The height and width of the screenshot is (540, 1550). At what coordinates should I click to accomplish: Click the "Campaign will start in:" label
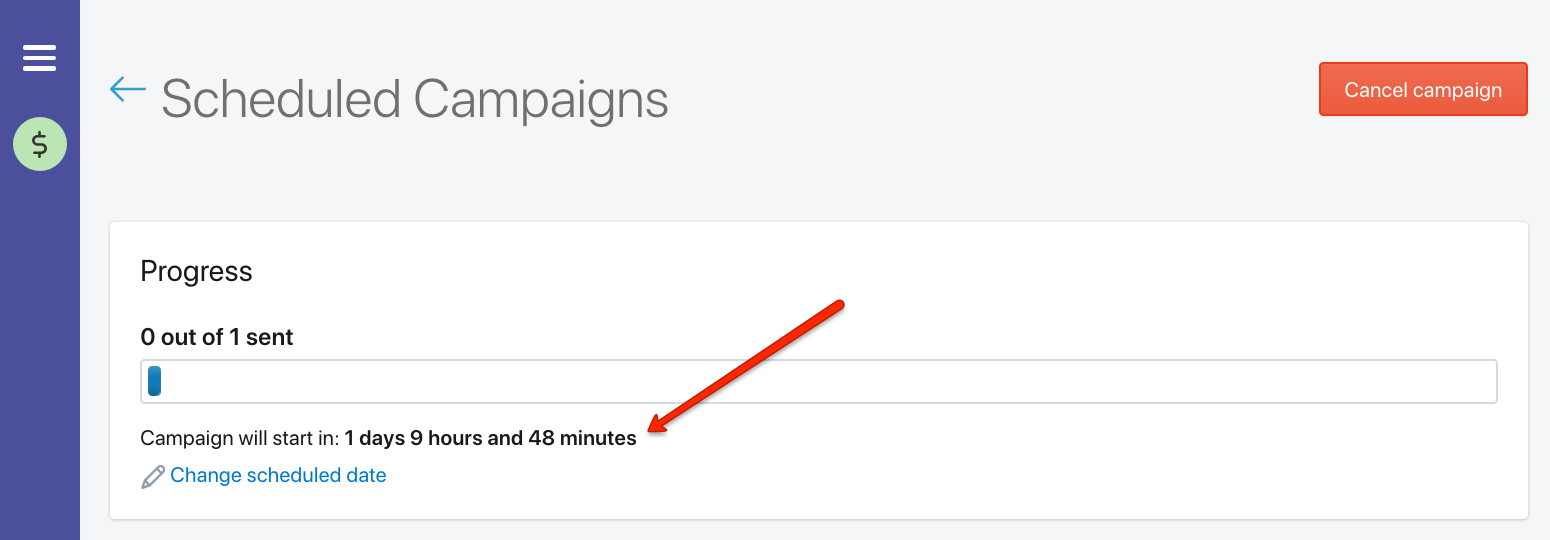tap(240, 438)
